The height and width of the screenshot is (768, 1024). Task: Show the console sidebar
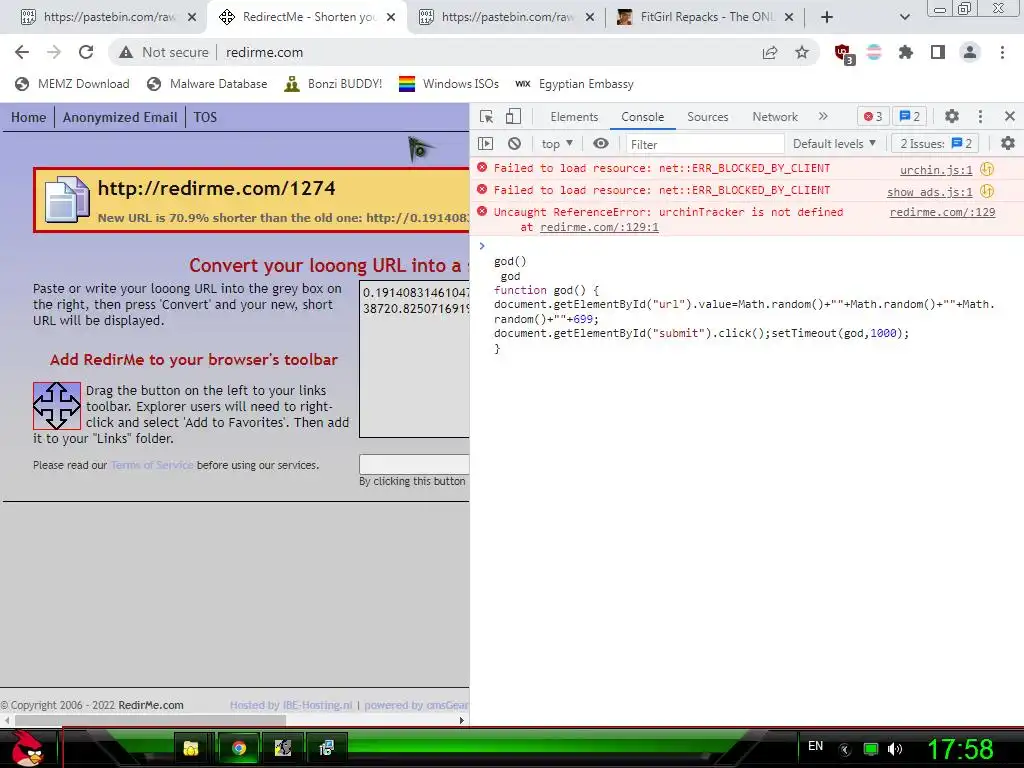pos(485,144)
